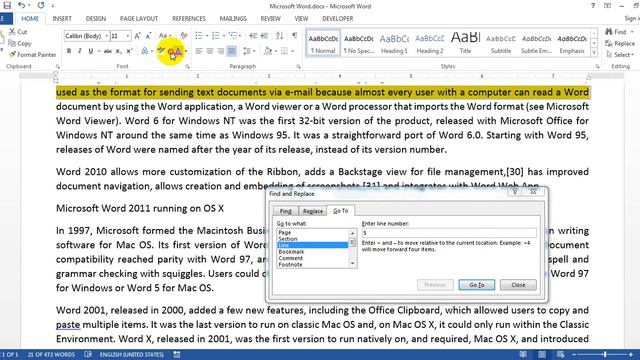Open the shading color dropdown arrow
This screenshot has height=360, width=640.
[276, 51]
